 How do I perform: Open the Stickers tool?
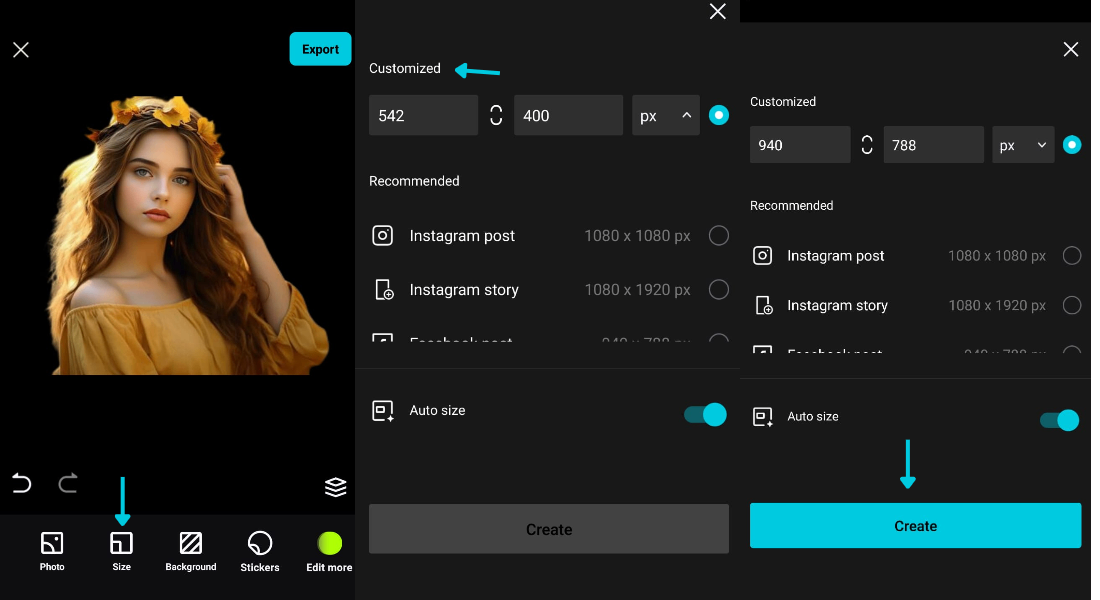pos(260,552)
